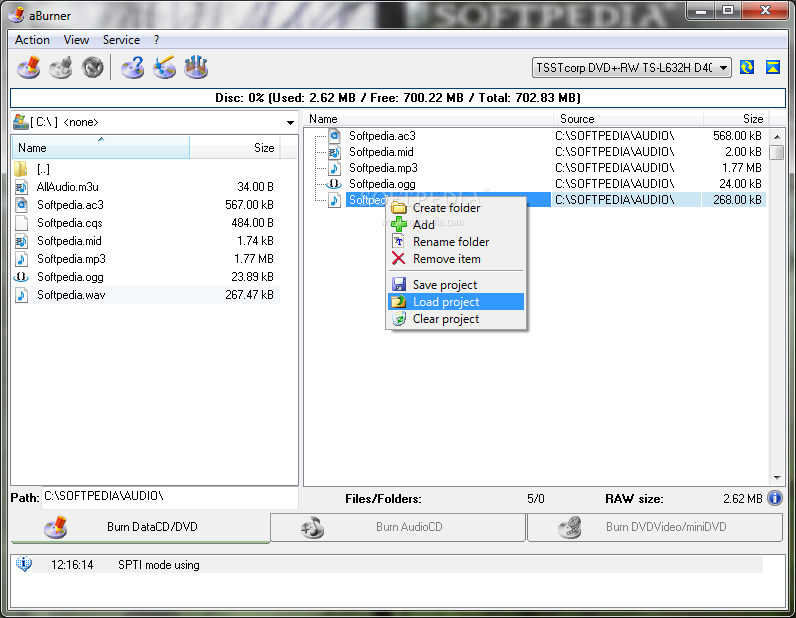
Task: Click the parent folder [..] icon
Action: click(x=21, y=169)
